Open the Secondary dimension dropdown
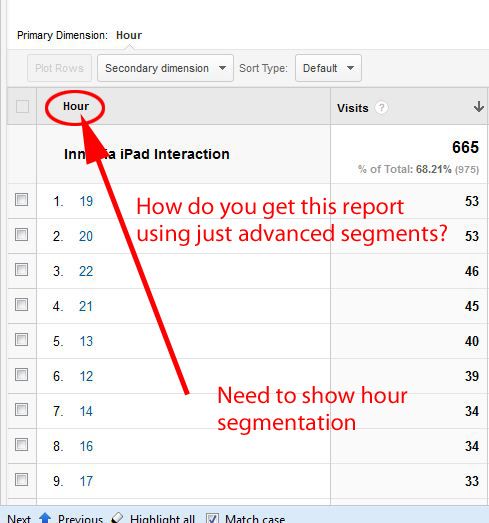This screenshot has height=523, width=489. [165, 68]
